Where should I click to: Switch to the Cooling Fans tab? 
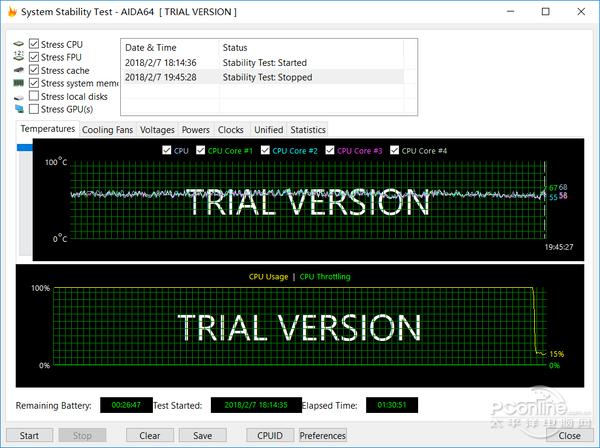[x=108, y=130]
